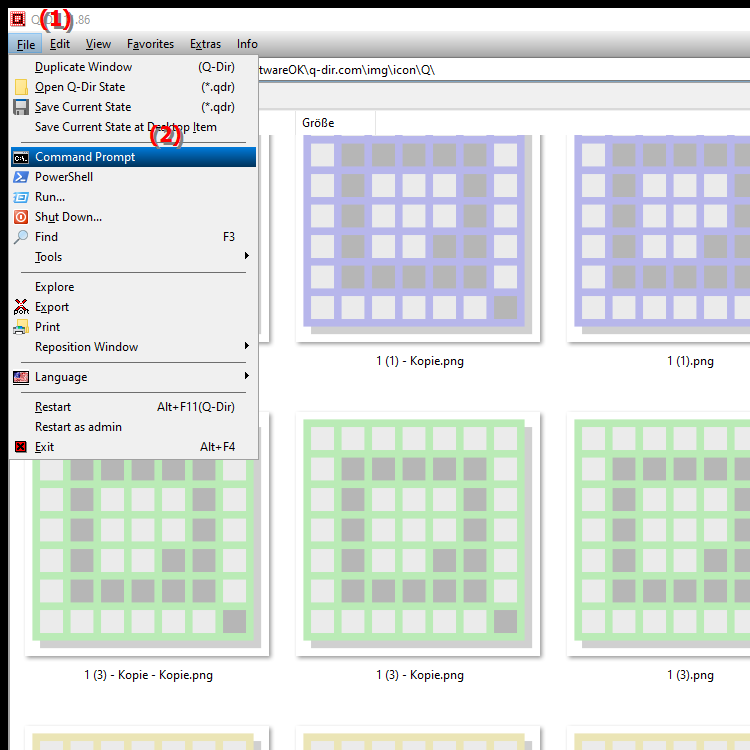The width and height of the screenshot is (750, 750).
Task: Click file name 1 (1).png
Action: pos(690,361)
